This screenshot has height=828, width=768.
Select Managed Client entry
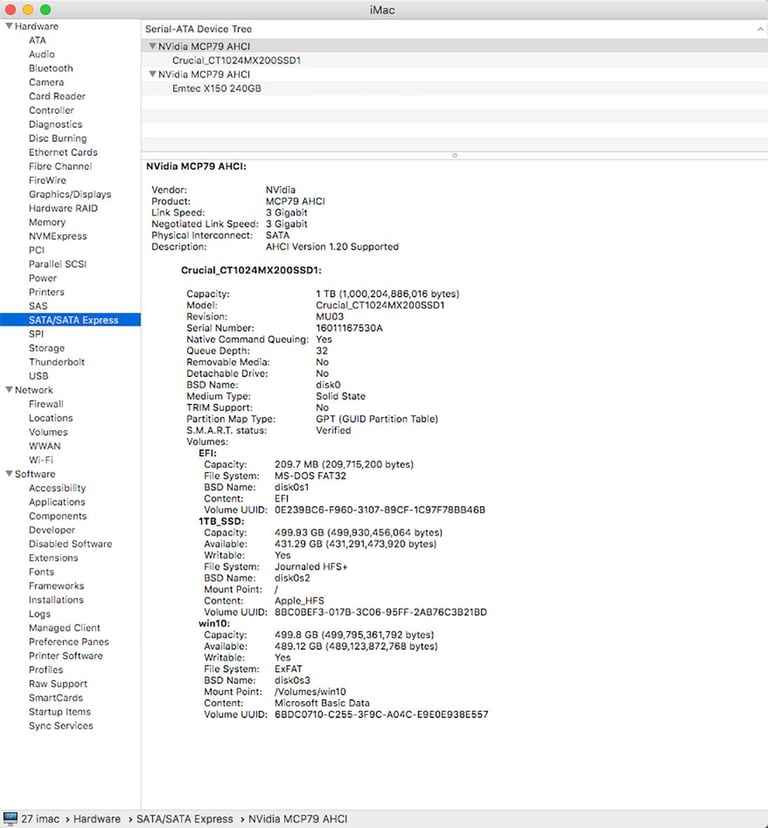(64, 628)
